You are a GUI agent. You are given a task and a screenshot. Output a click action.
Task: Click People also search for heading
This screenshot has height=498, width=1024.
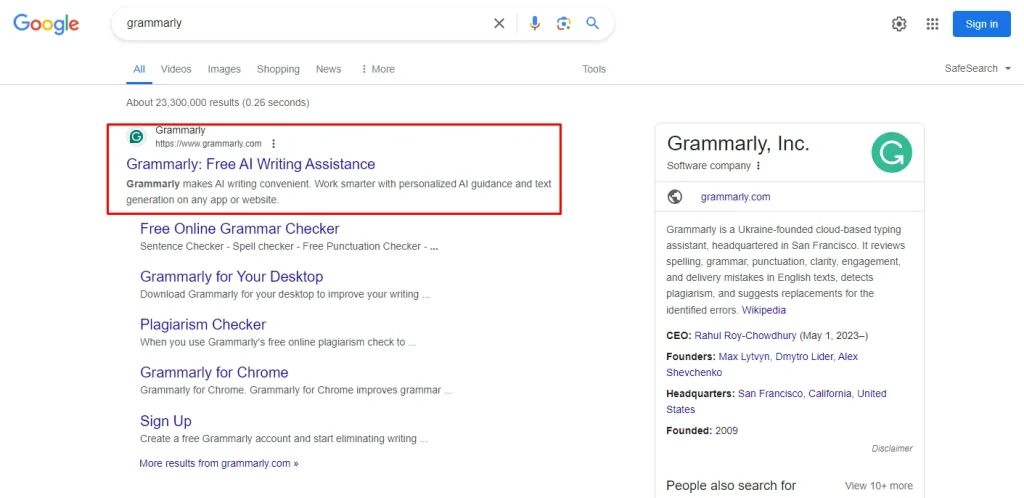click(x=731, y=486)
